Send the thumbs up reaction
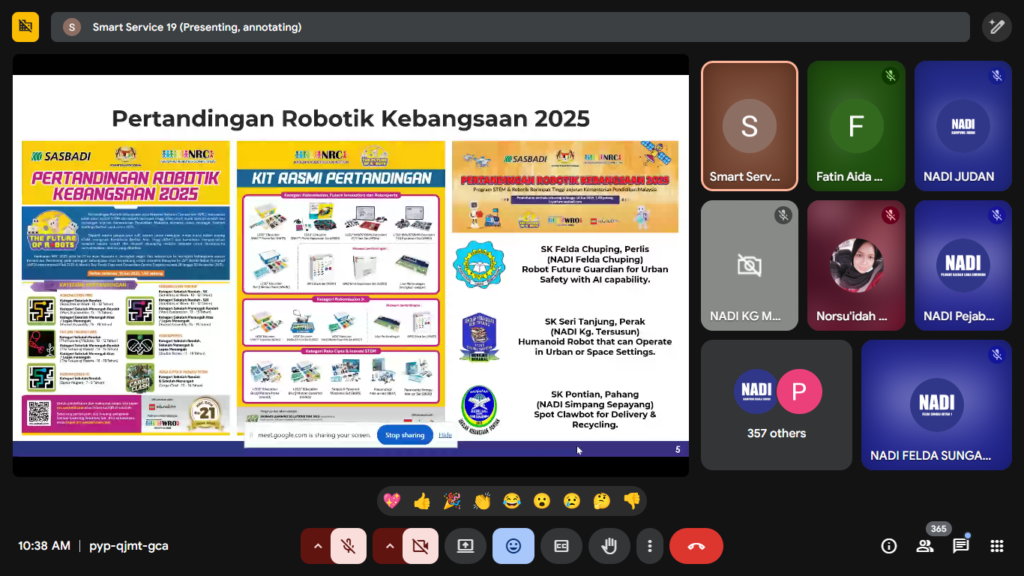 422,501
